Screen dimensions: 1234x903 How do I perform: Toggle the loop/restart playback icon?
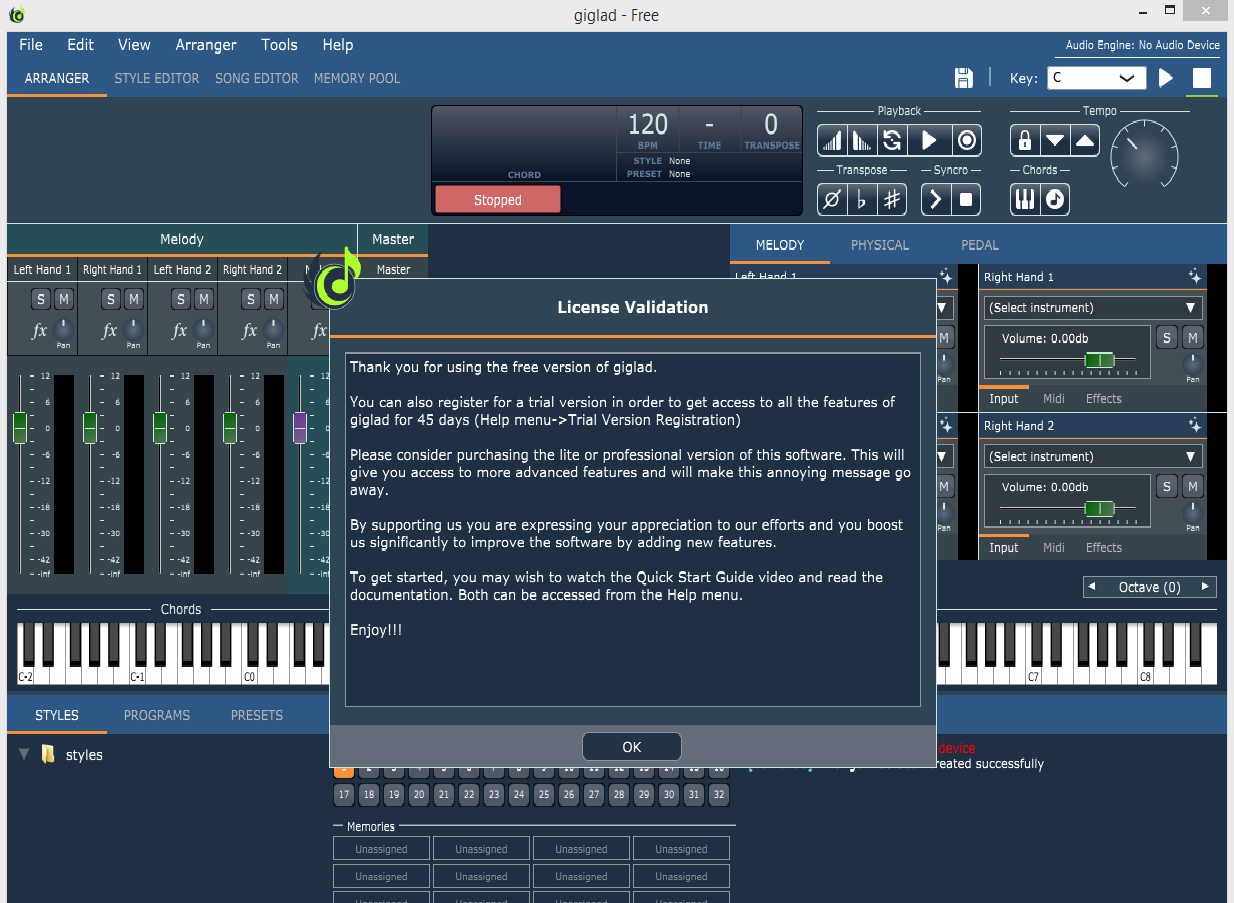(892, 140)
